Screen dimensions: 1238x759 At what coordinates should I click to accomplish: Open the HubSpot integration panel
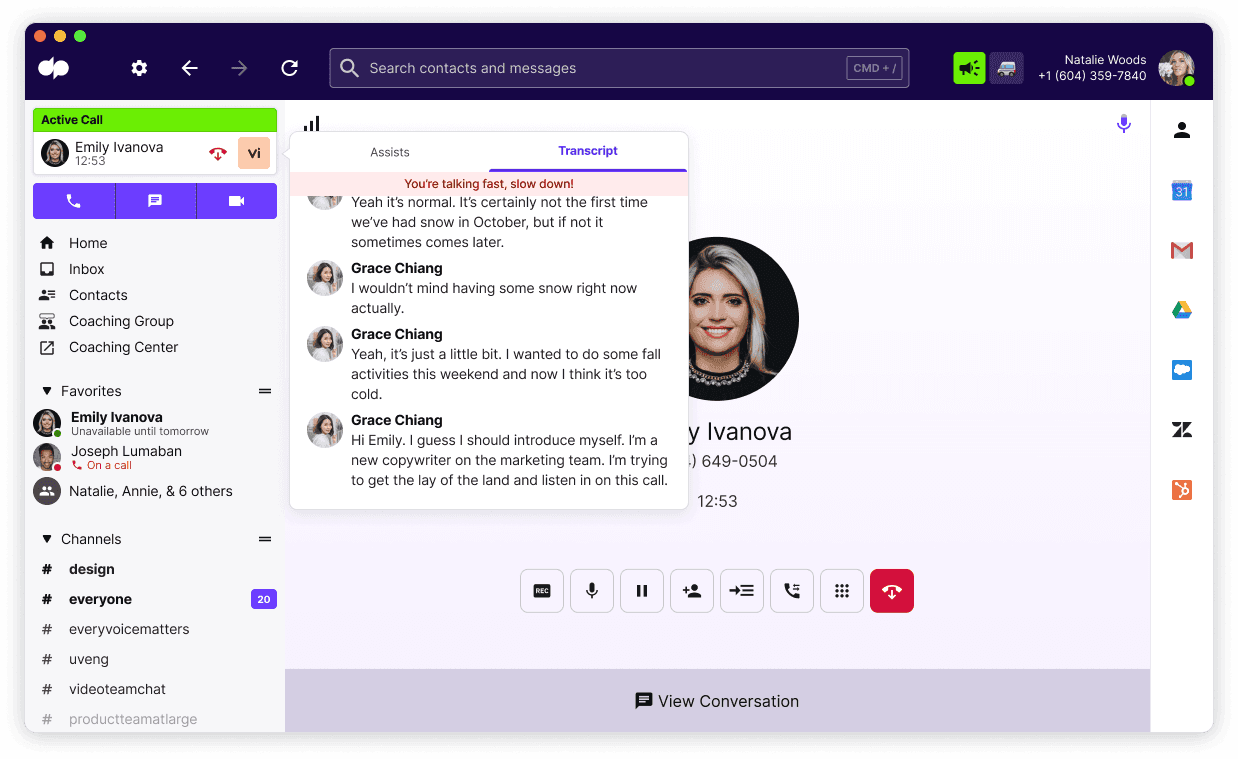tap(1181, 490)
